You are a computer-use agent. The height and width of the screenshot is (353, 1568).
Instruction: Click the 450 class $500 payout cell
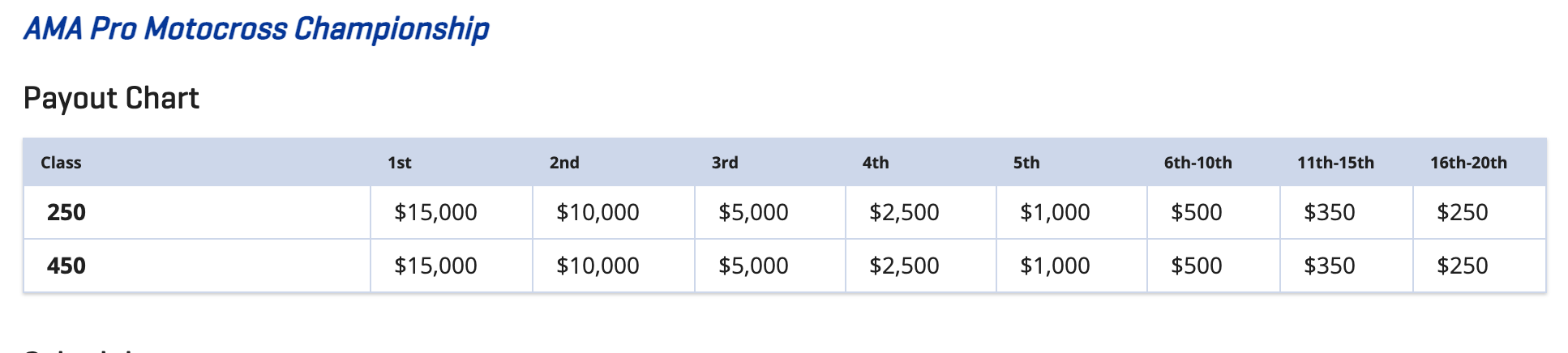point(1214,266)
